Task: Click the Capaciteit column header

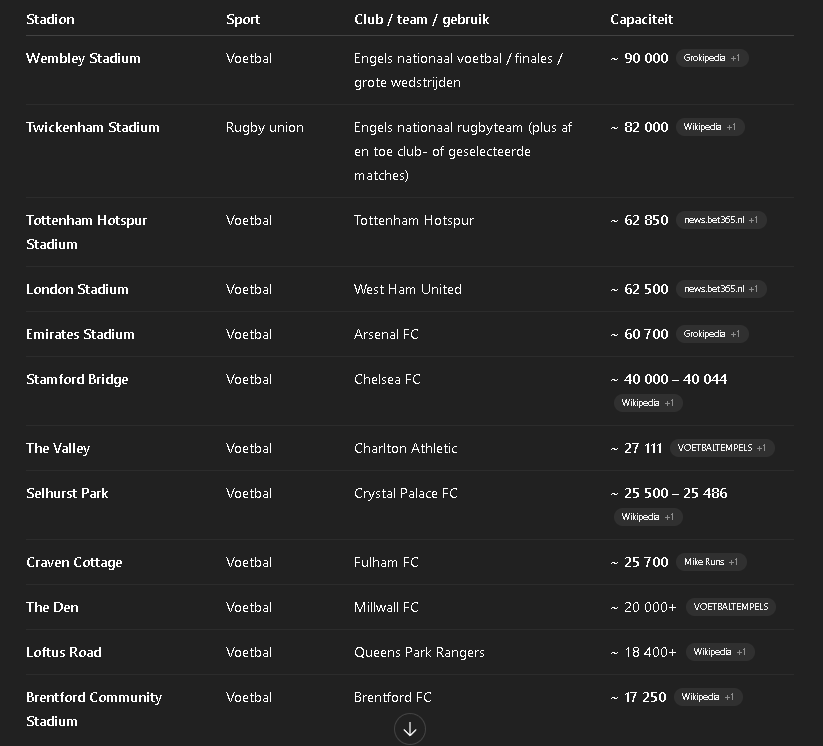Action: pyautogui.click(x=641, y=19)
